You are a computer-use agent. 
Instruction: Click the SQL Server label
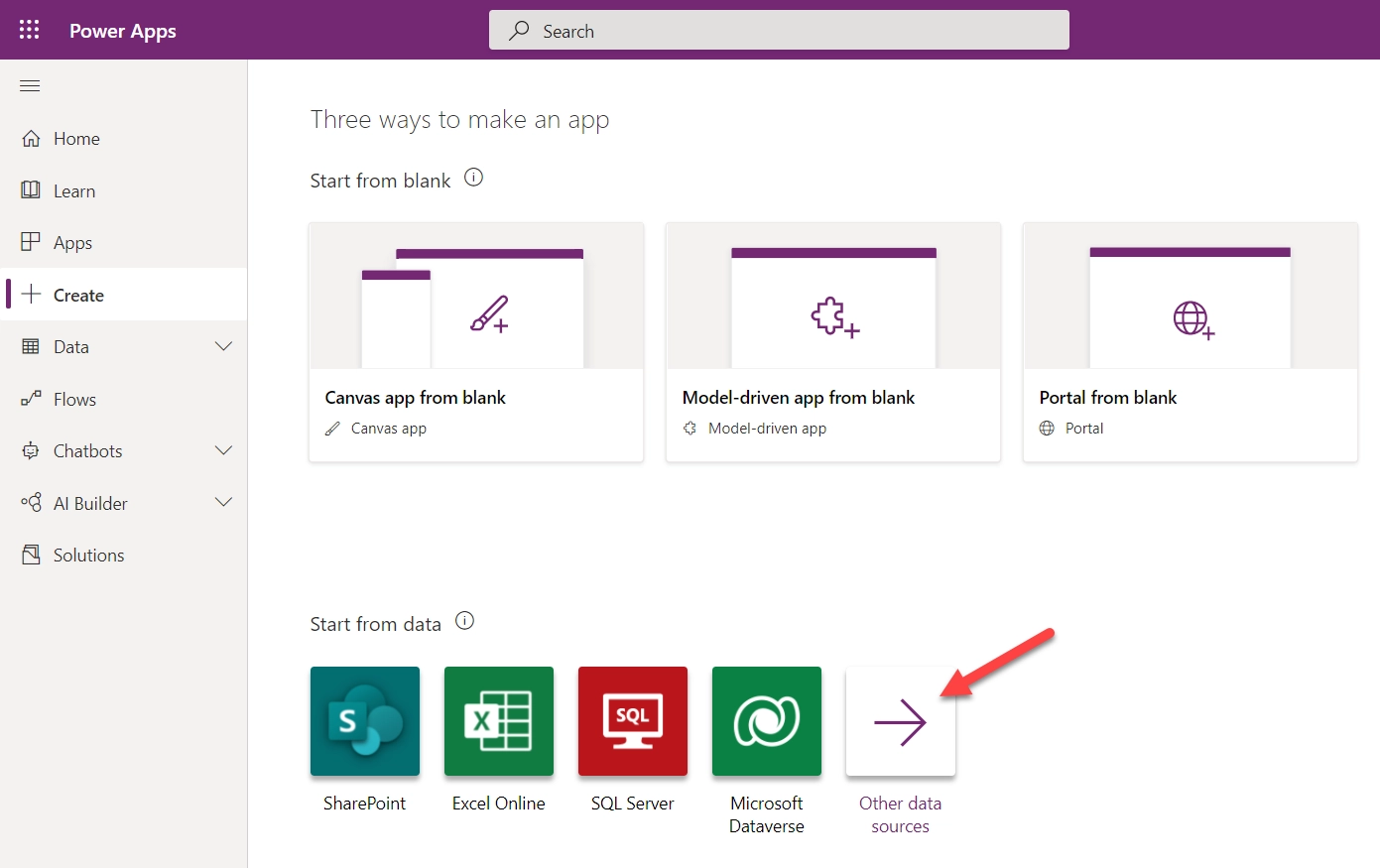(x=633, y=804)
